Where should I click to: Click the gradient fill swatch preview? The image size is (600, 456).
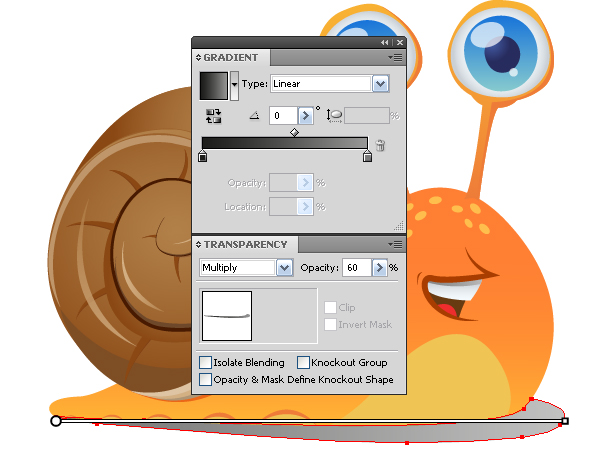(214, 86)
